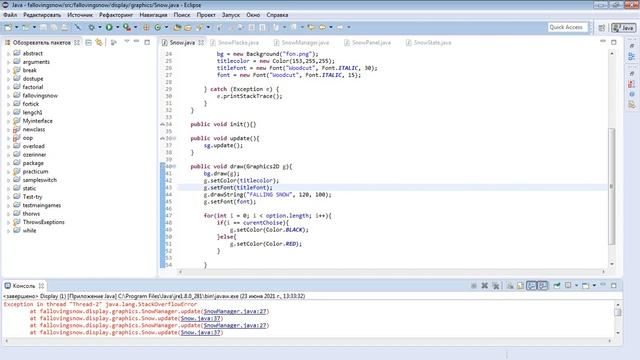Open the Справка menu
This screenshot has width=640, height=360.
(x=277, y=15)
